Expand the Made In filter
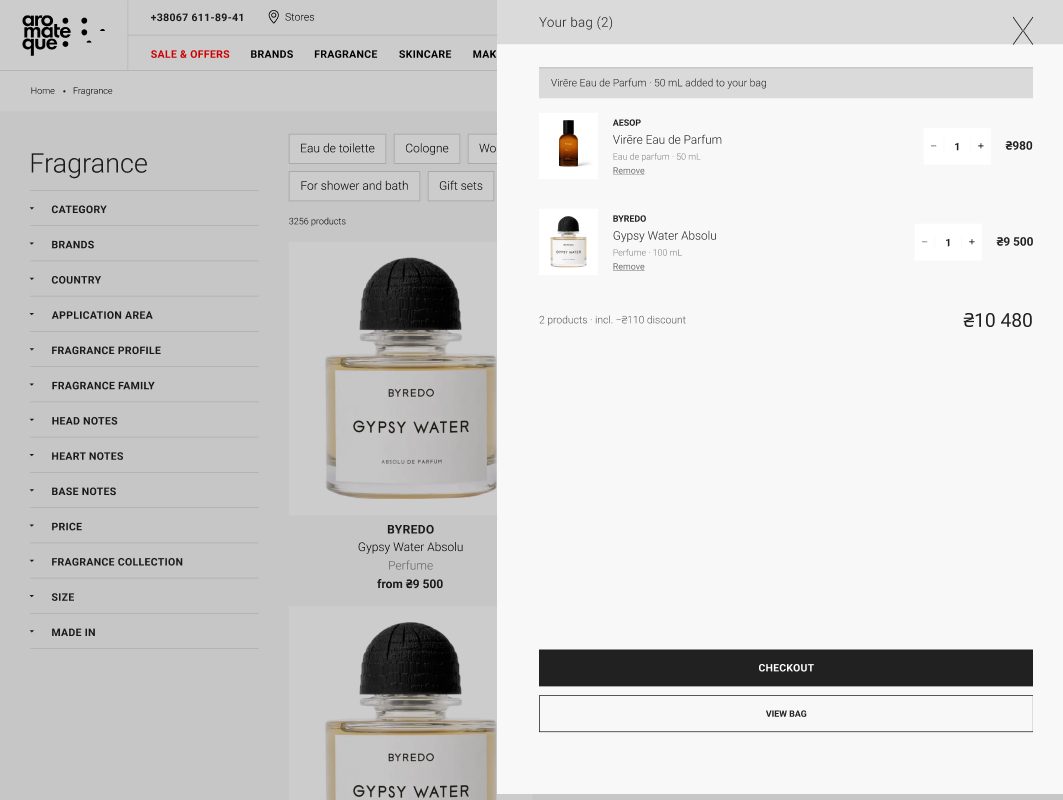 pos(144,633)
